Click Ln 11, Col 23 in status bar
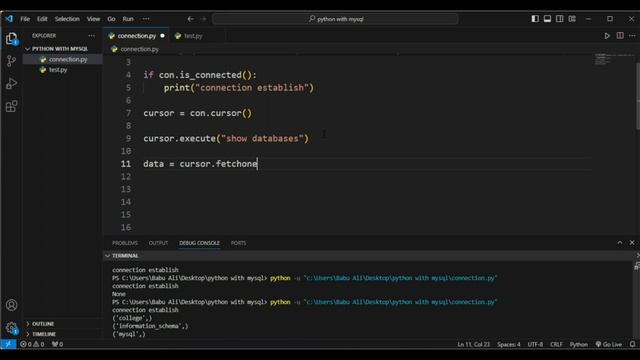The height and width of the screenshot is (360, 640). tap(473, 344)
